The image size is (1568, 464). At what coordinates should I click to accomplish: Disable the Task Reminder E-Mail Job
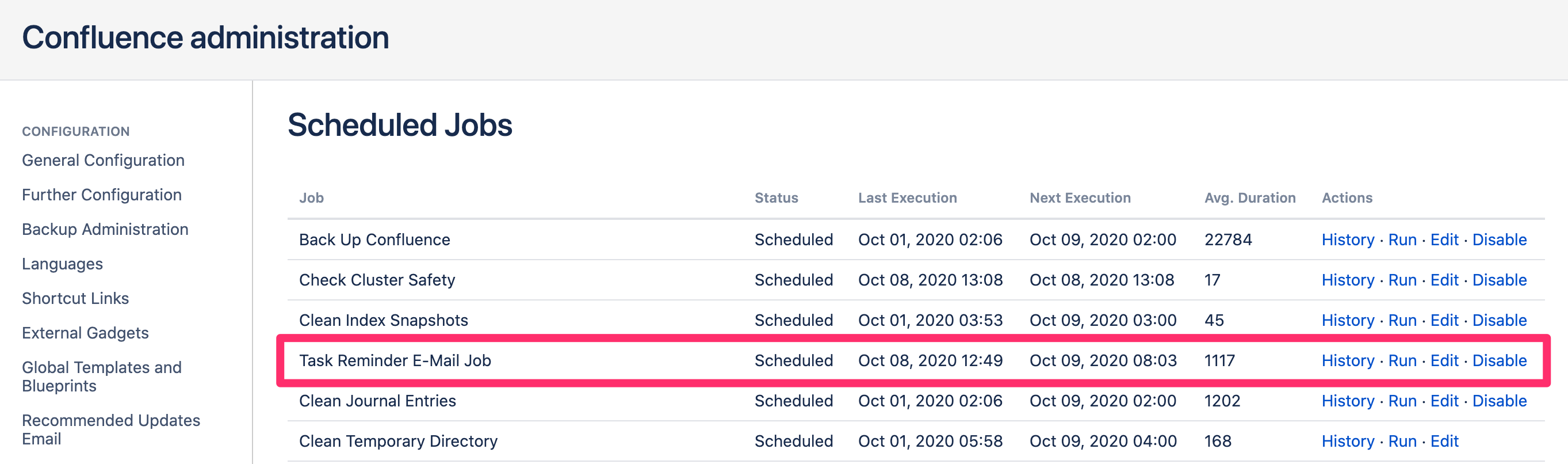click(1500, 360)
